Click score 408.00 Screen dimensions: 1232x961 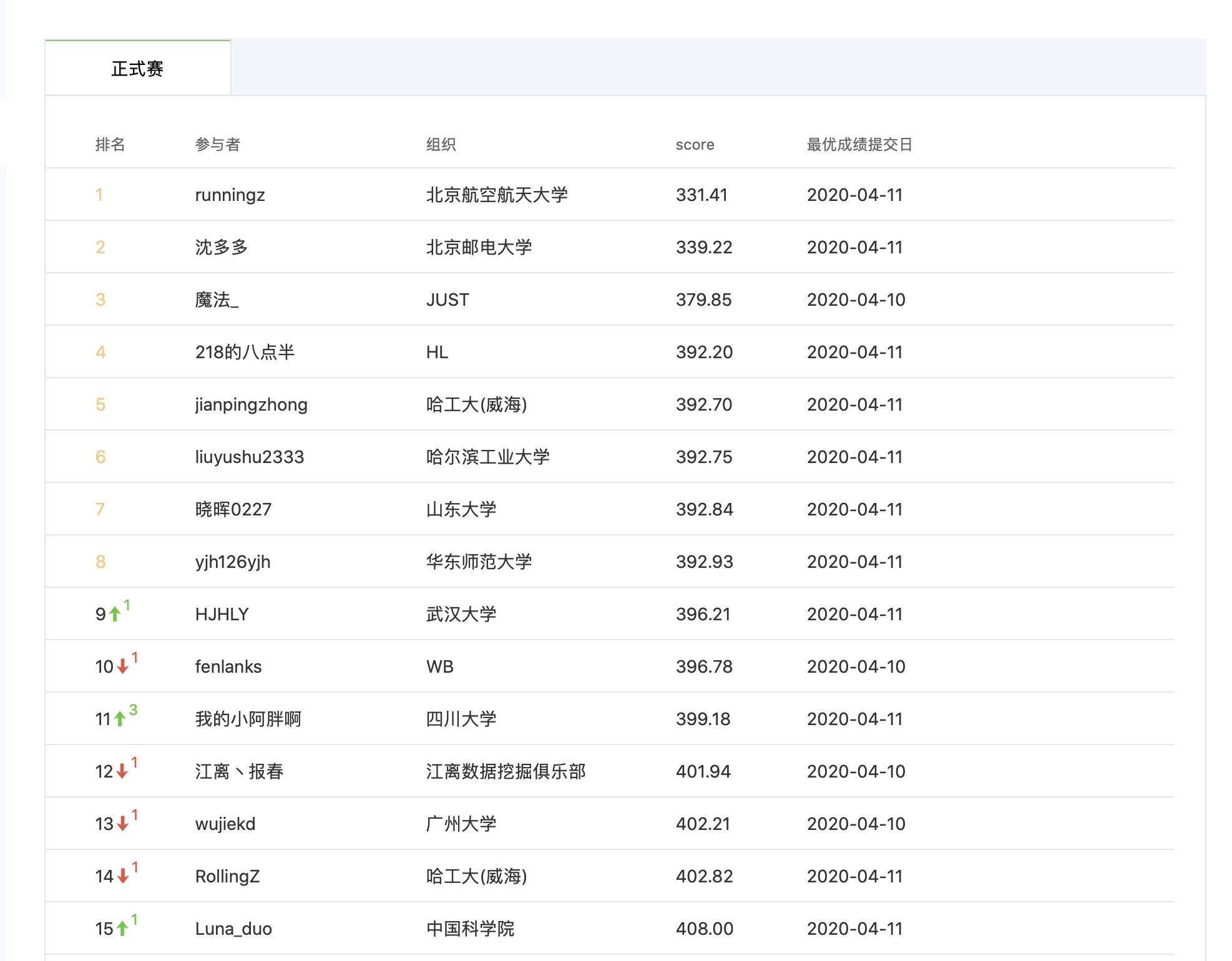pyautogui.click(x=704, y=929)
